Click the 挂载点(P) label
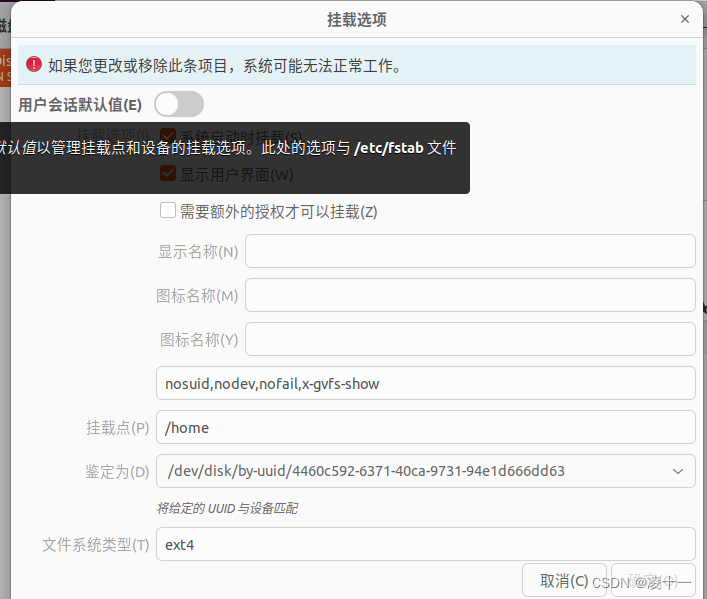Image resolution: width=707 pixels, height=599 pixels. pyautogui.click(x=118, y=427)
